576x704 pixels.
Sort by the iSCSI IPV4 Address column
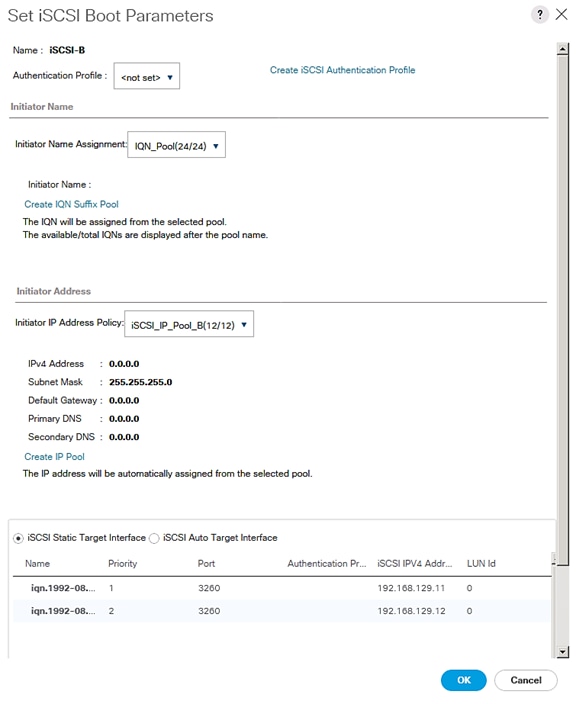pyautogui.click(x=414, y=563)
